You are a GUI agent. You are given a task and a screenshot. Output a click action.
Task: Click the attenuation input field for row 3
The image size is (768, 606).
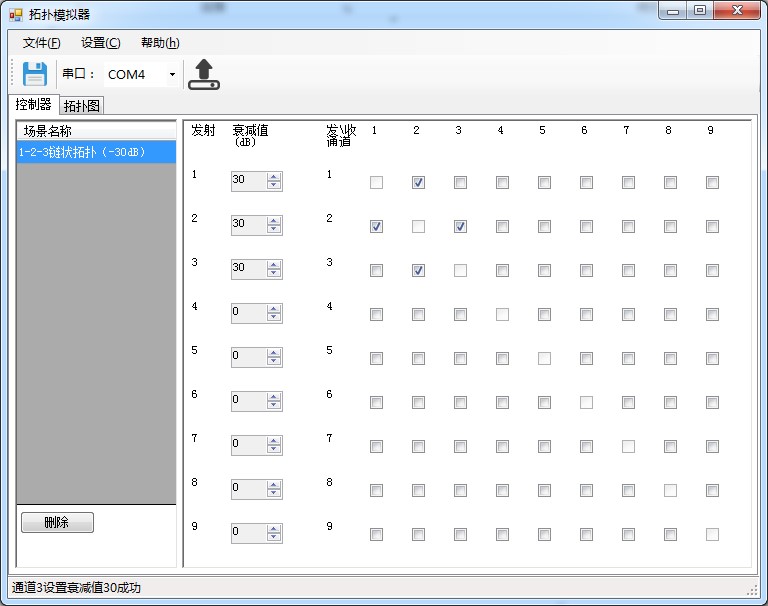point(248,268)
